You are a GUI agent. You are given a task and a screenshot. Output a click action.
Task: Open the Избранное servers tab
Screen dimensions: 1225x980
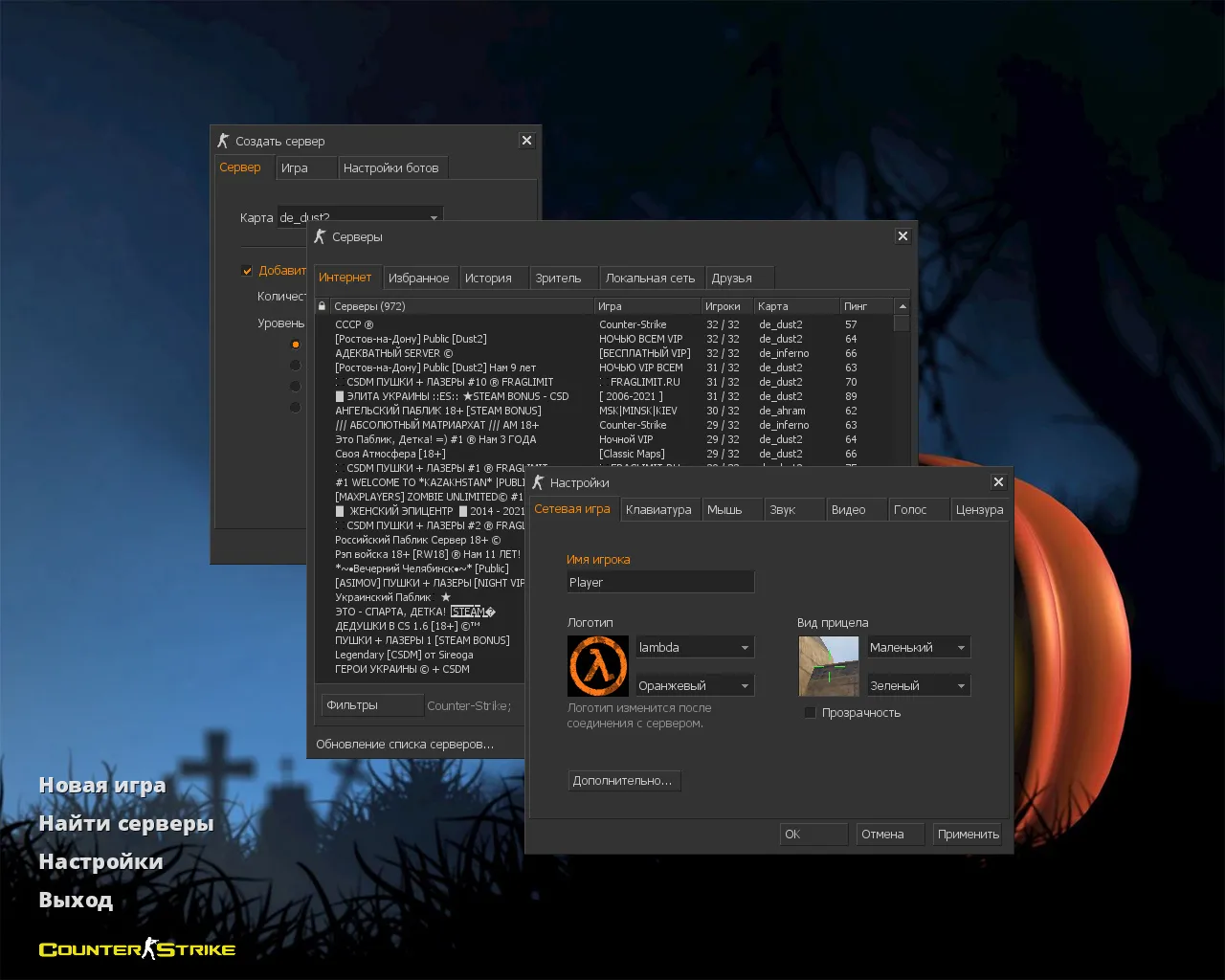click(x=418, y=278)
